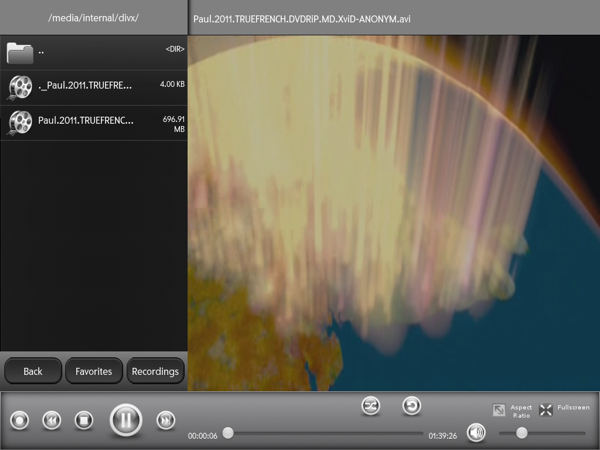The height and width of the screenshot is (450, 600).
Task: Open the Recordings list
Action: tap(155, 371)
